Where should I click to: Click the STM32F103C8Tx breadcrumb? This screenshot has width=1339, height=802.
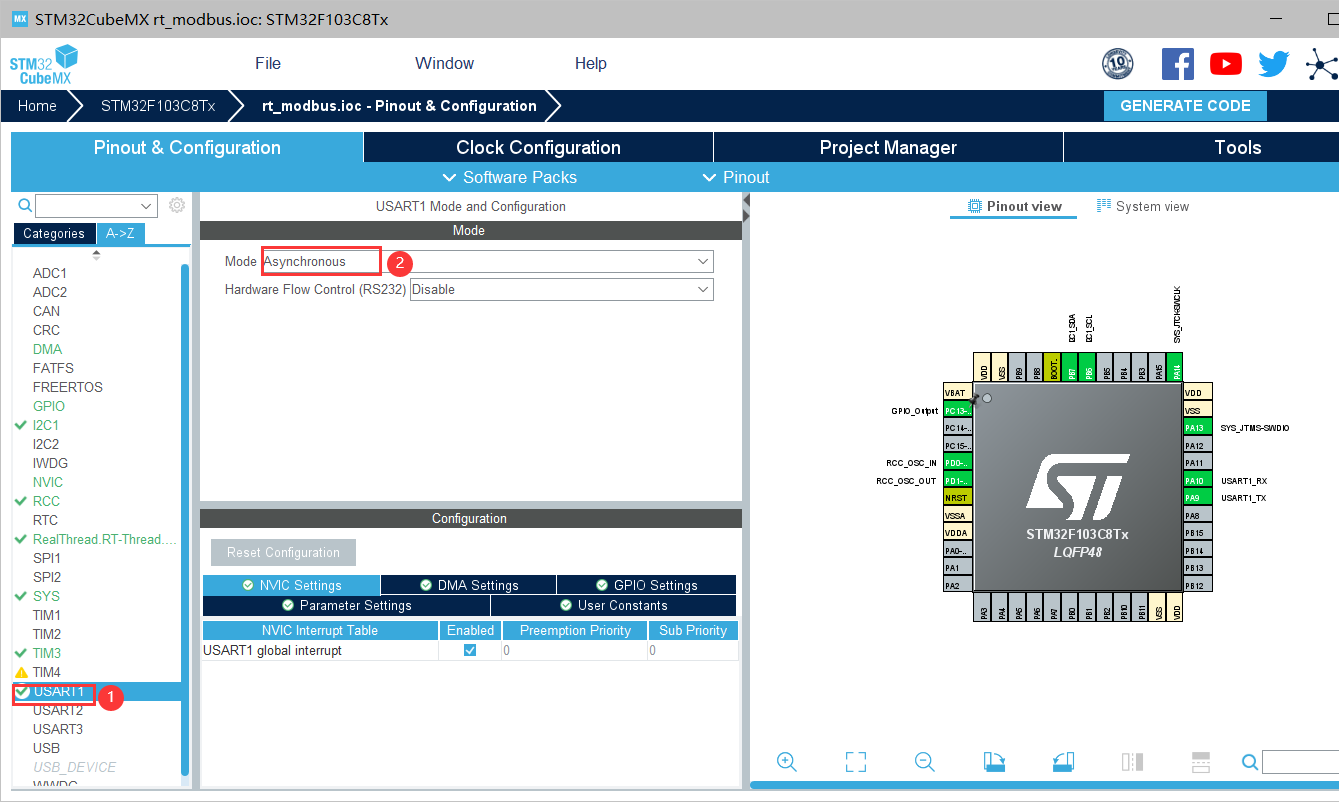tap(158, 106)
